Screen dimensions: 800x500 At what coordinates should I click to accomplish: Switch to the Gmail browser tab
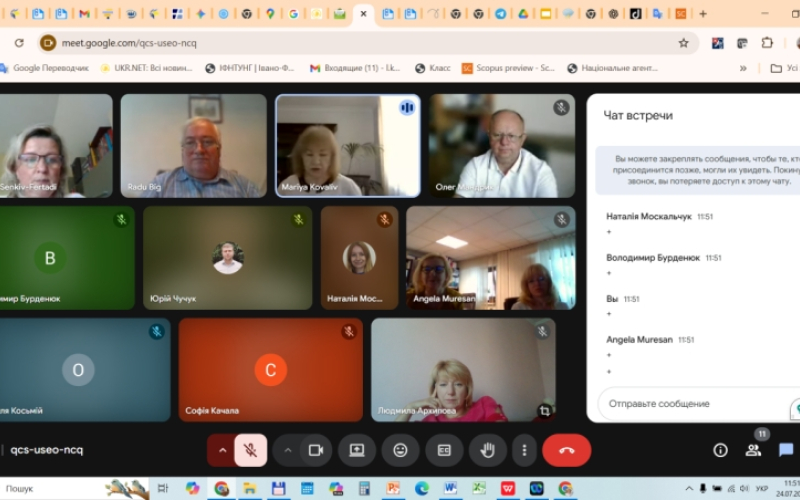(x=84, y=14)
